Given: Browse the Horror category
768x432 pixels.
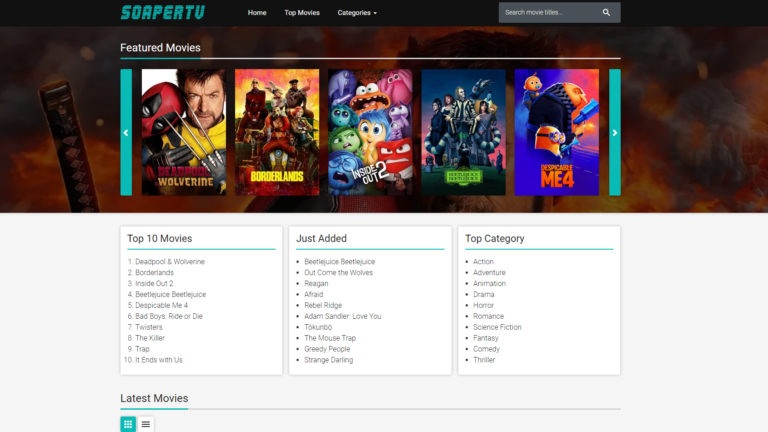Looking at the screenshot, I should [483, 305].
